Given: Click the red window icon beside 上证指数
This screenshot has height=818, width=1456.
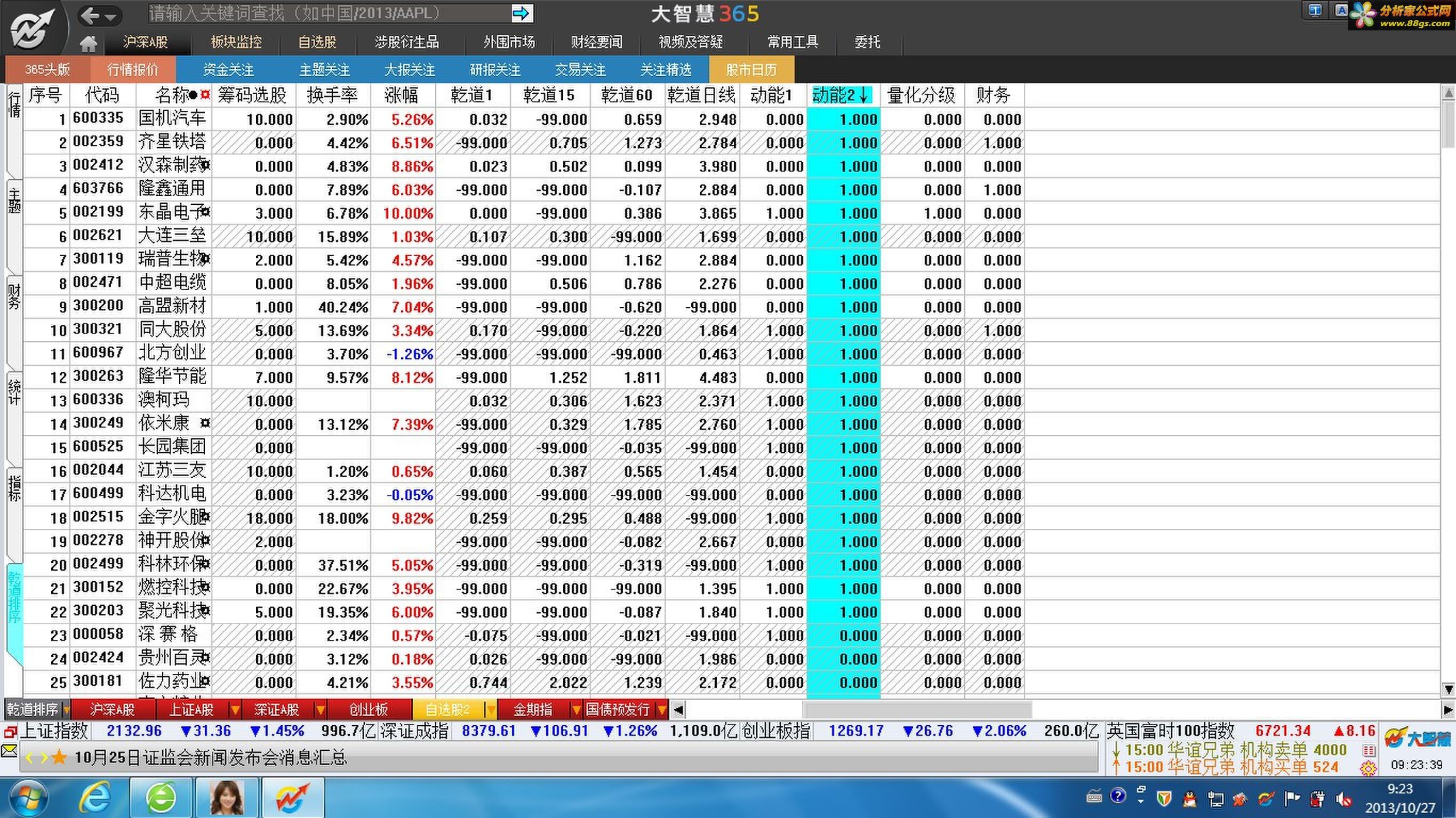Looking at the screenshot, I should [10, 732].
